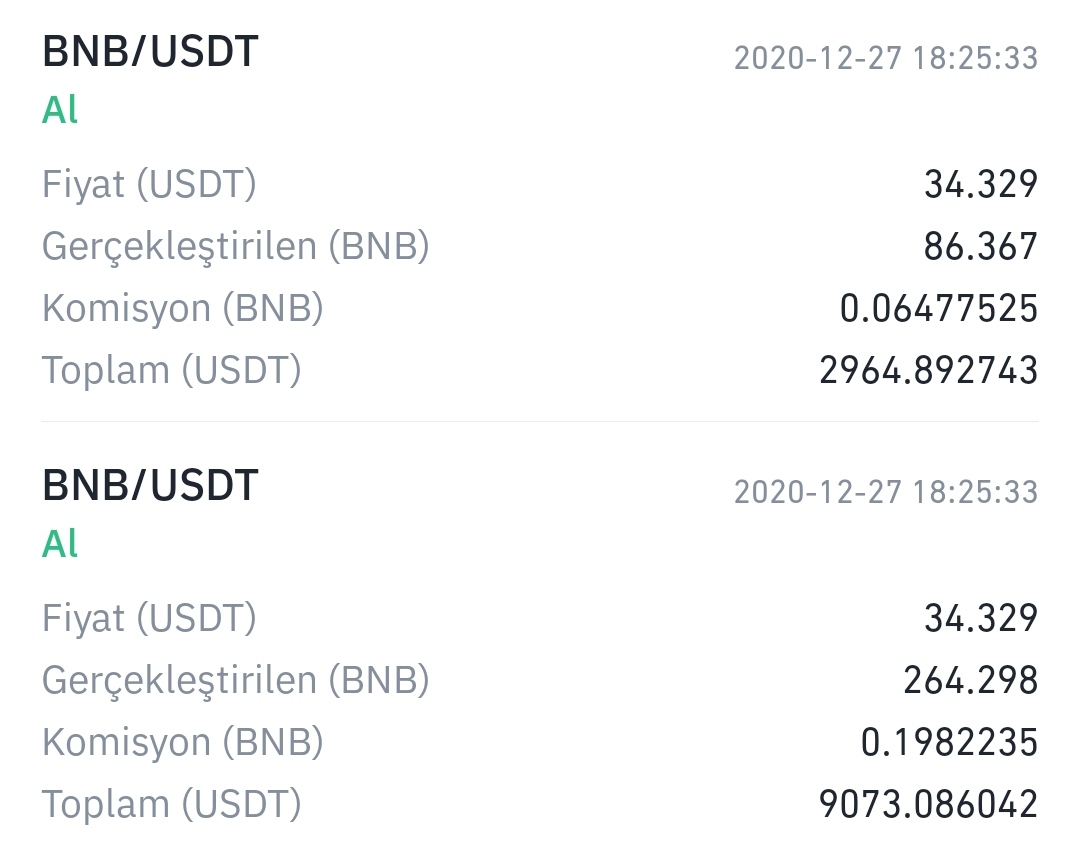Tap commission value 0.1982235
Viewport: 1080px width, 850px height.
(949, 743)
